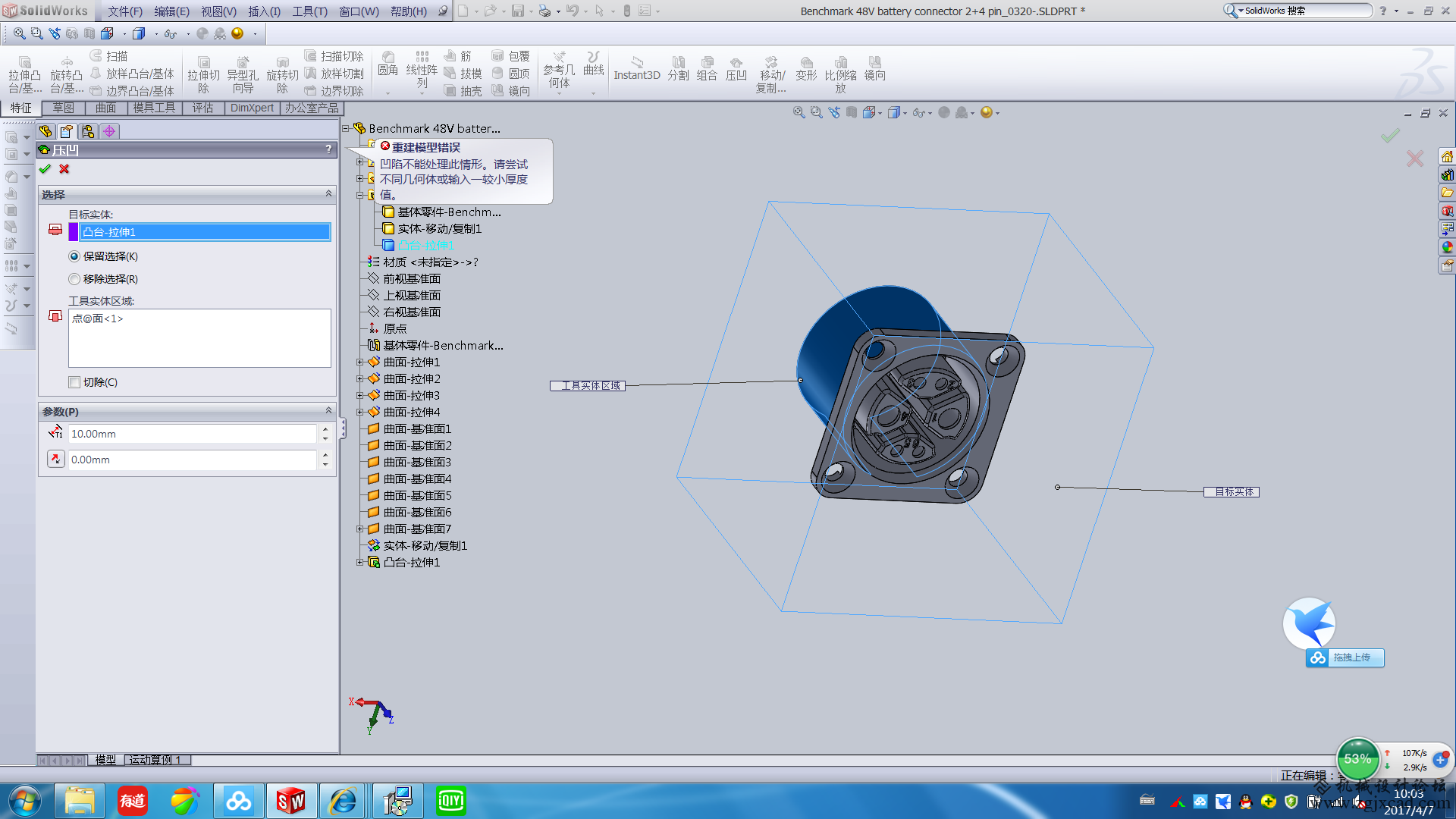Image resolution: width=1456 pixels, height=819 pixels.
Task: Click the Move/Copy (移动/复制) tool
Action: point(770,74)
